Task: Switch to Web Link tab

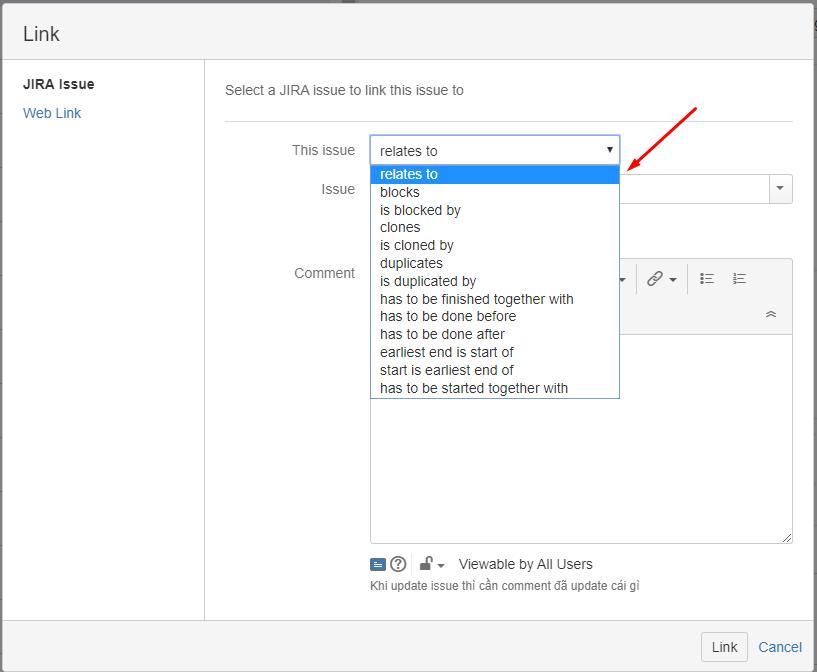Action: click(x=52, y=113)
